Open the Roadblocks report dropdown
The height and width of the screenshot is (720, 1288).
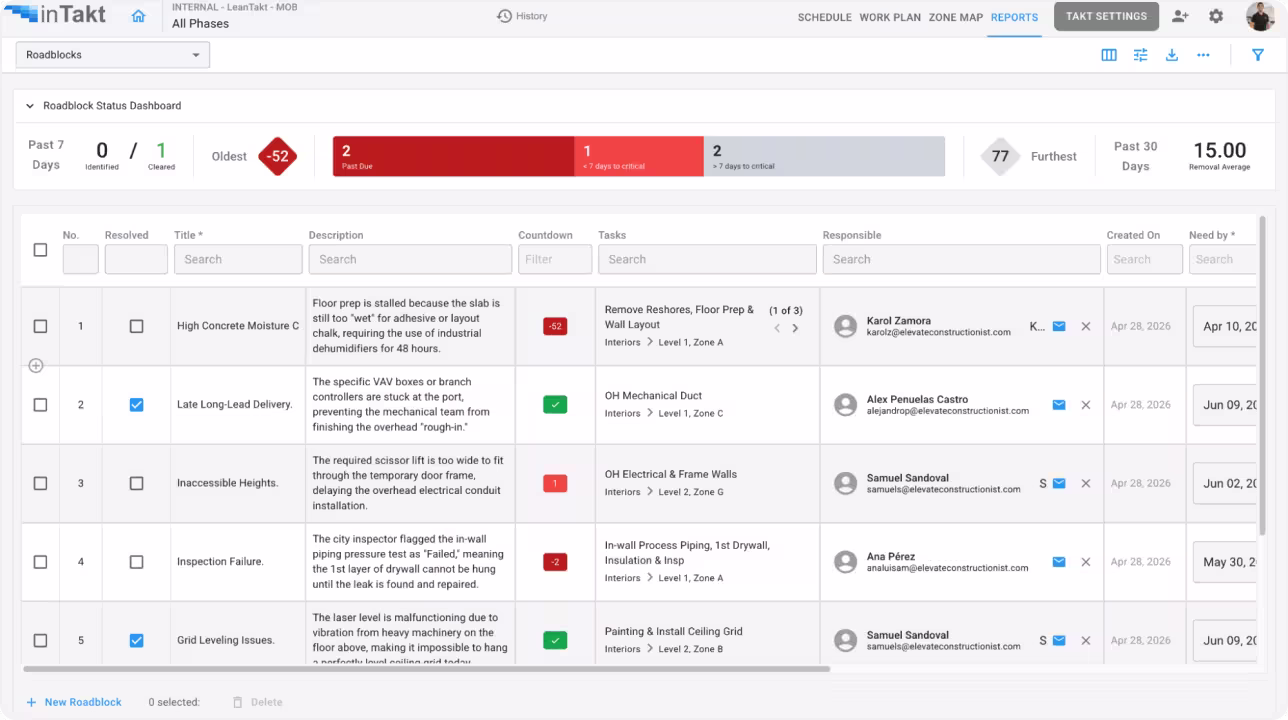[x=113, y=55]
